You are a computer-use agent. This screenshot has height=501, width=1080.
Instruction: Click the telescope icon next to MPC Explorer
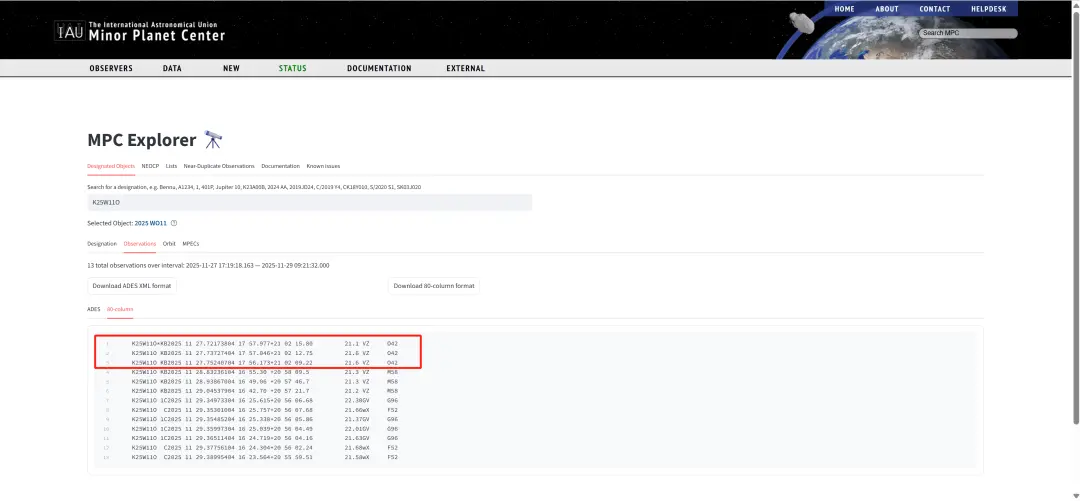tap(214, 139)
